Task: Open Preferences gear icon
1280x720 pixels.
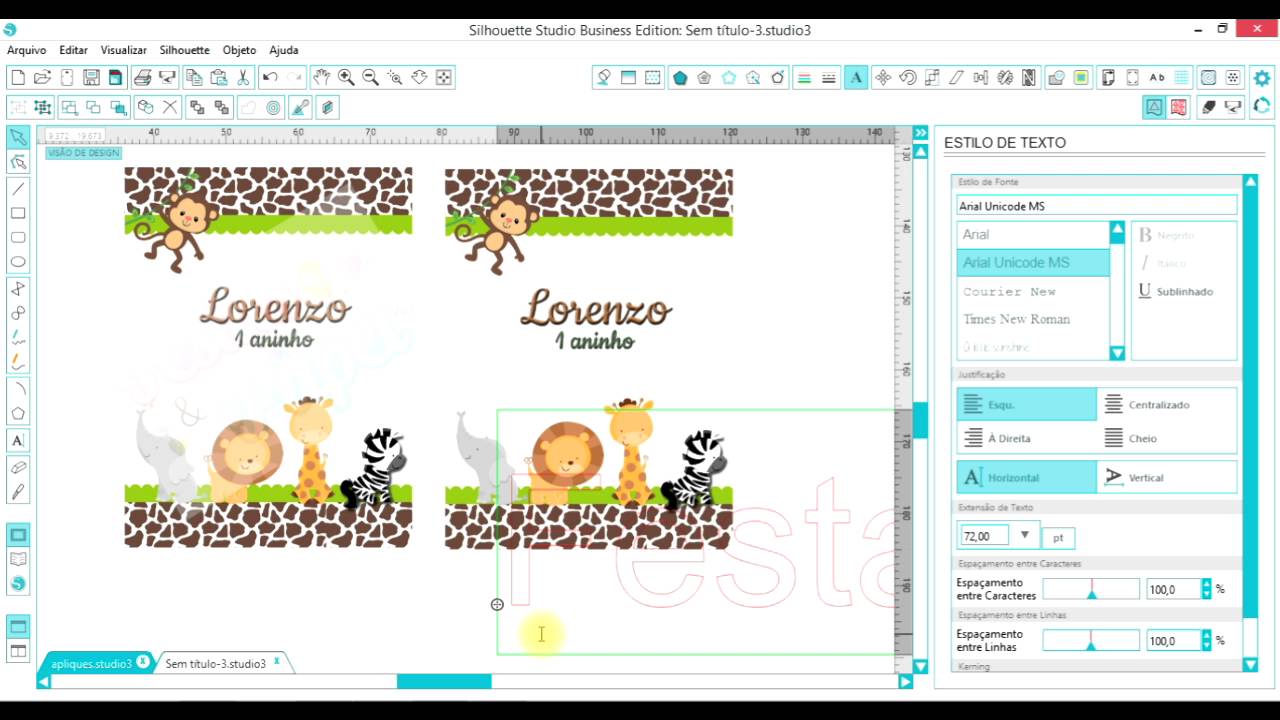Action: (1262, 77)
